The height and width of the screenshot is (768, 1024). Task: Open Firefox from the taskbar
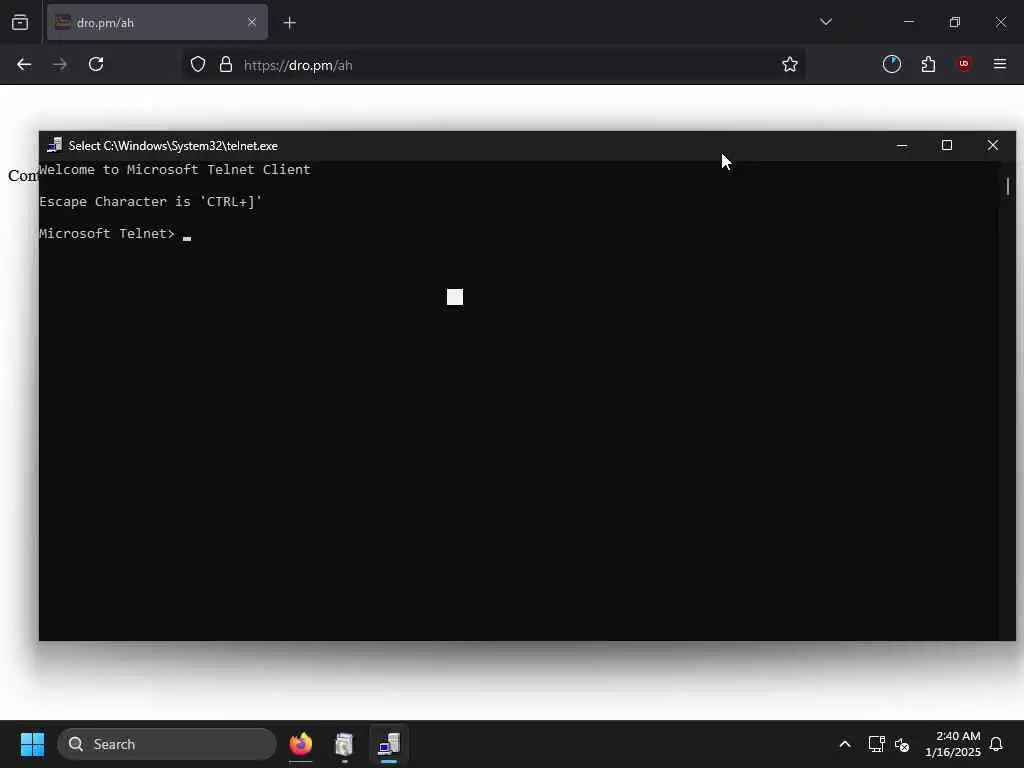(301, 744)
